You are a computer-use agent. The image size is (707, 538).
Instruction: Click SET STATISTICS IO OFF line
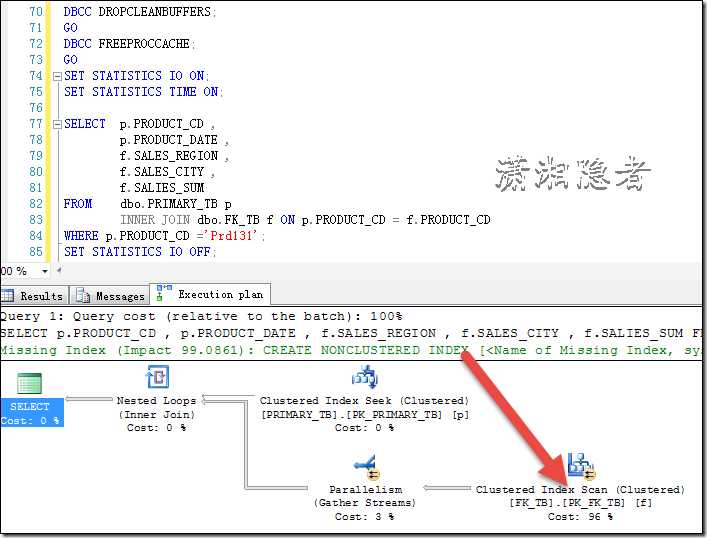(140, 252)
